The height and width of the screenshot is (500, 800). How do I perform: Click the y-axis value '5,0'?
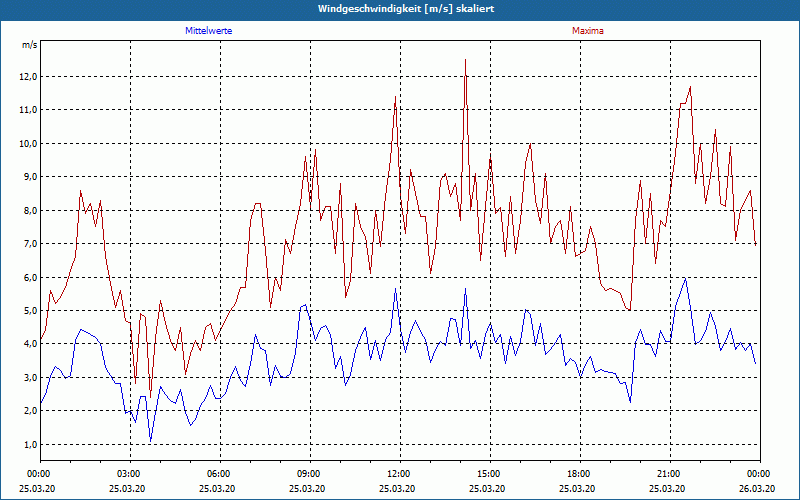coord(30,310)
